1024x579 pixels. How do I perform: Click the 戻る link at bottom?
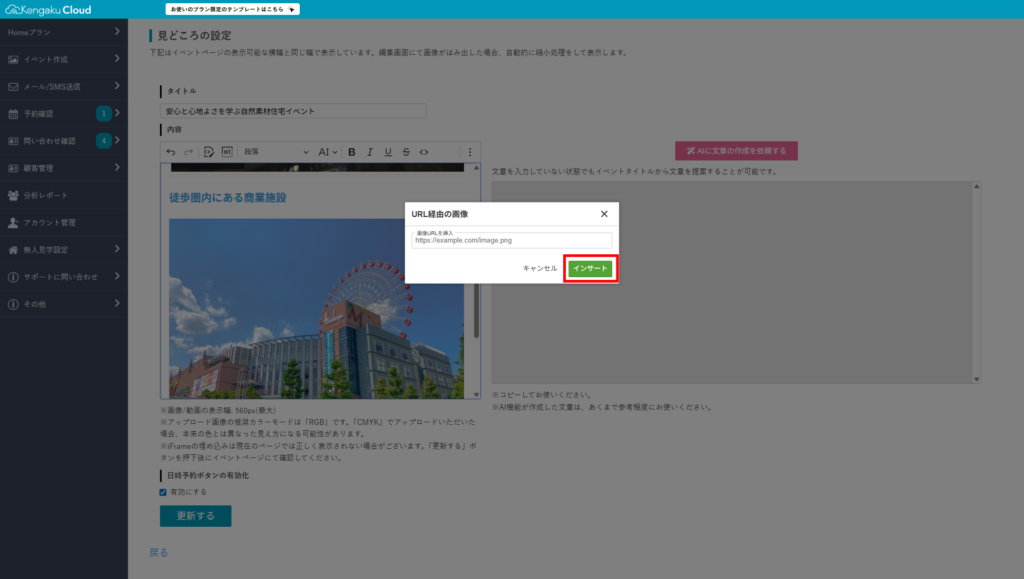(158, 552)
